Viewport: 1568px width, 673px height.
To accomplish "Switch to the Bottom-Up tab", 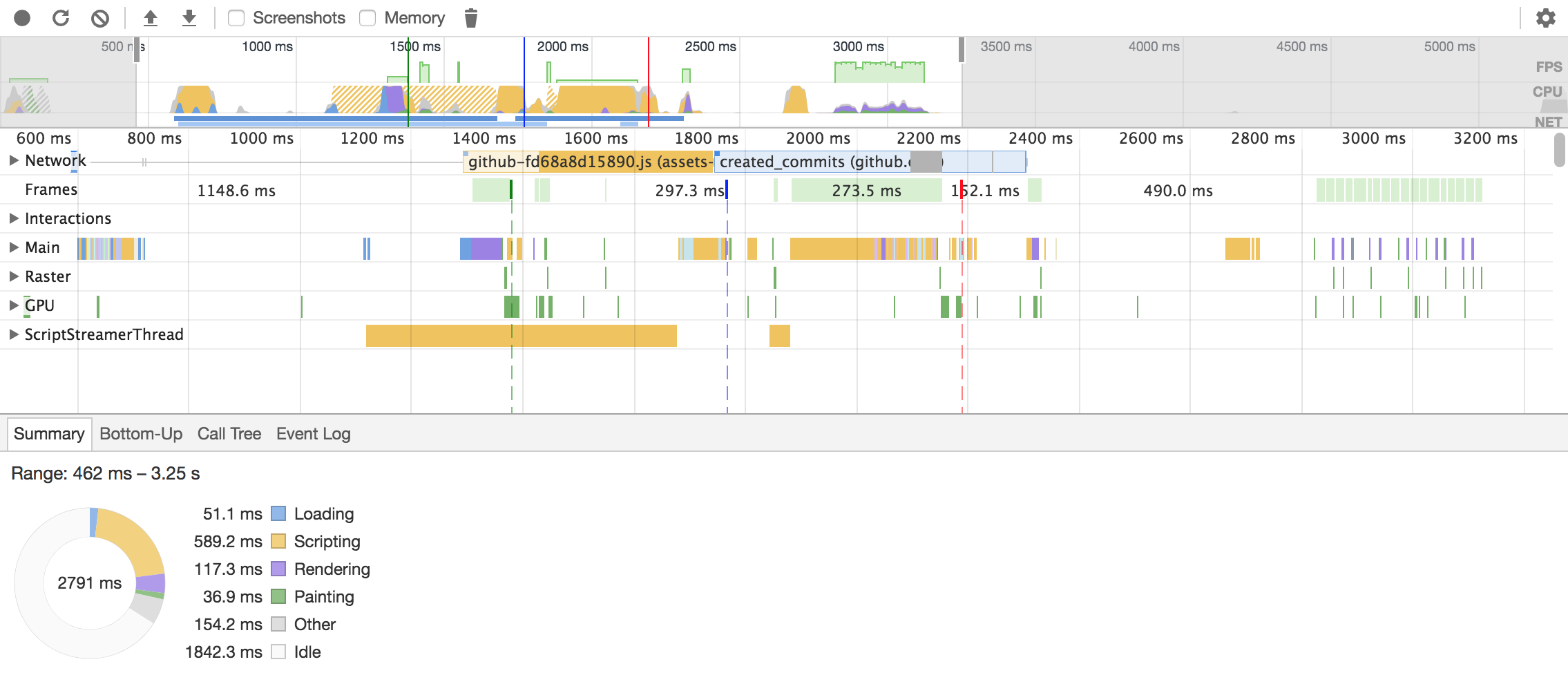I will tap(141, 434).
